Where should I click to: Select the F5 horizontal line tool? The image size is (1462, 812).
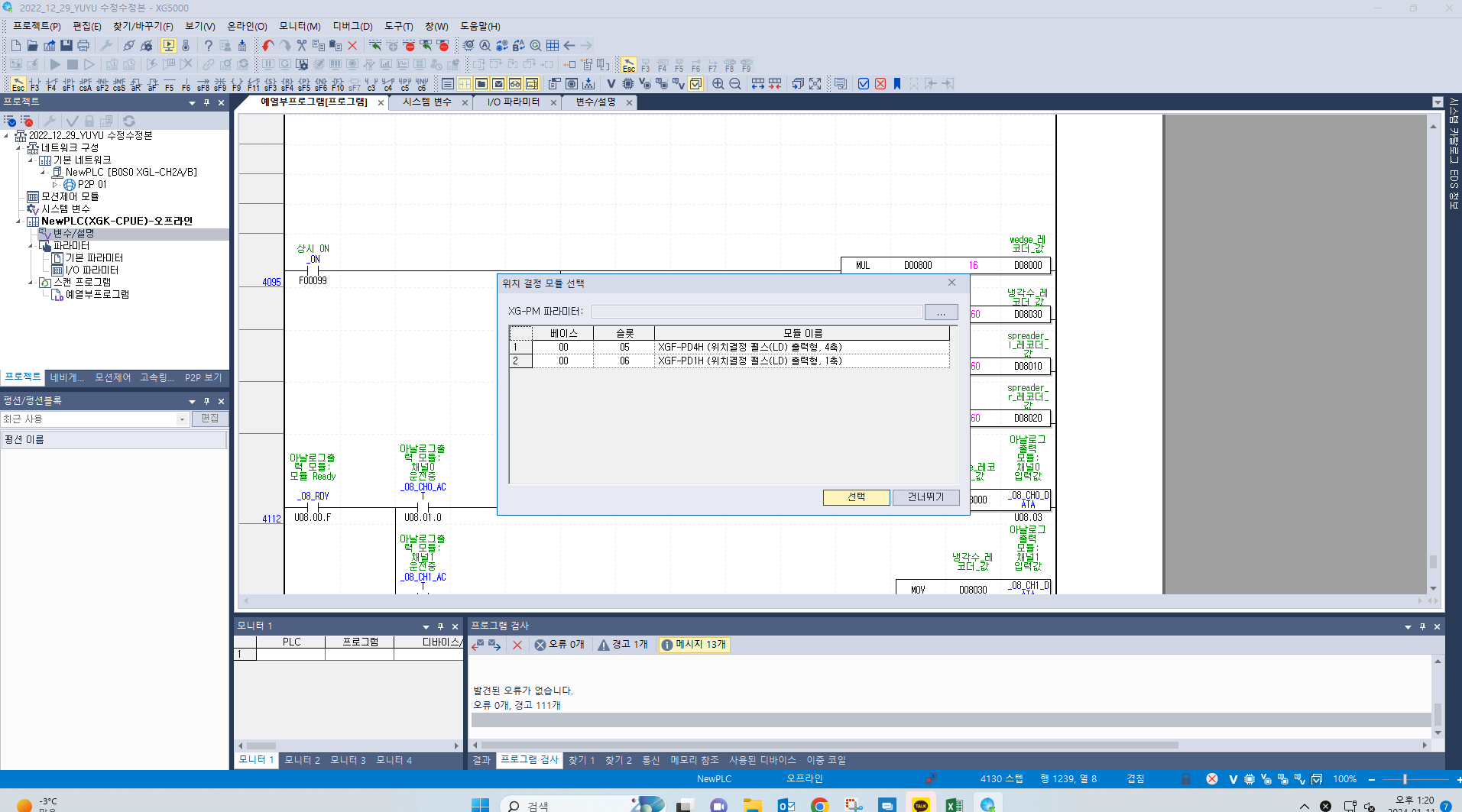[x=169, y=84]
